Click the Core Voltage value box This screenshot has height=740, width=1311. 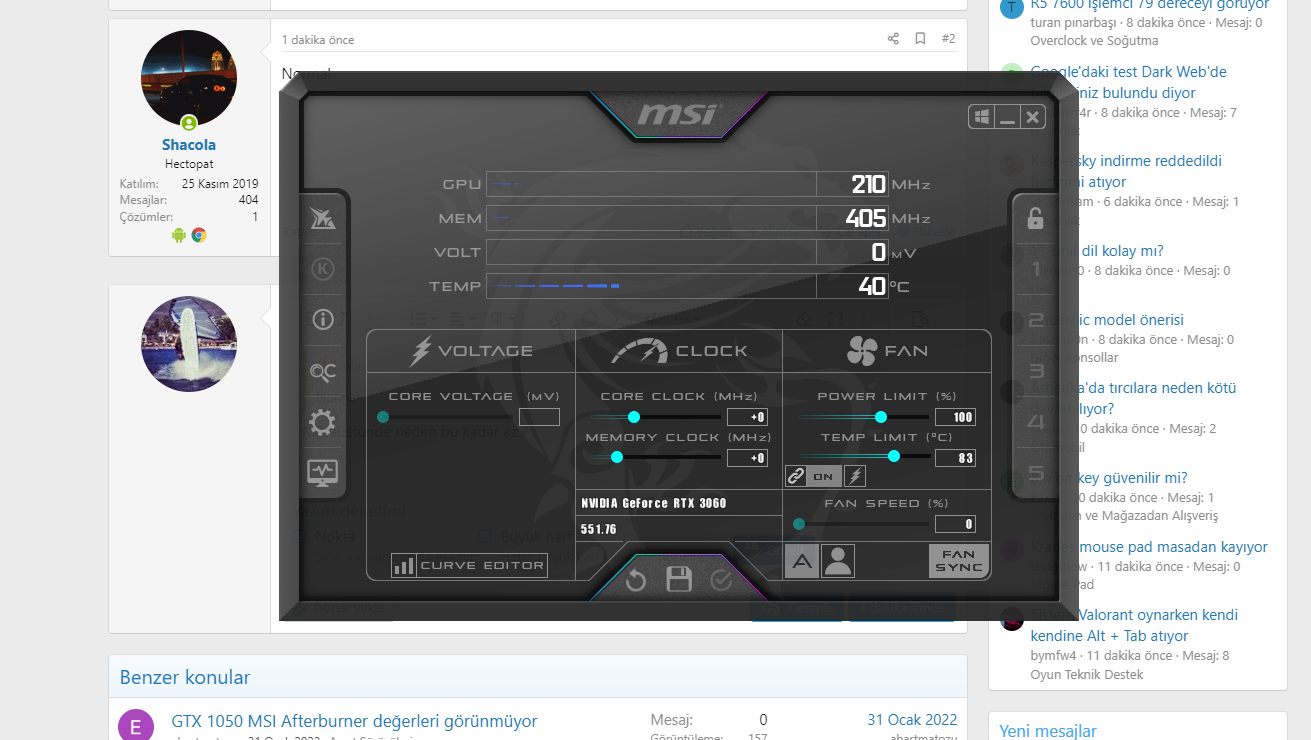pyautogui.click(x=539, y=417)
